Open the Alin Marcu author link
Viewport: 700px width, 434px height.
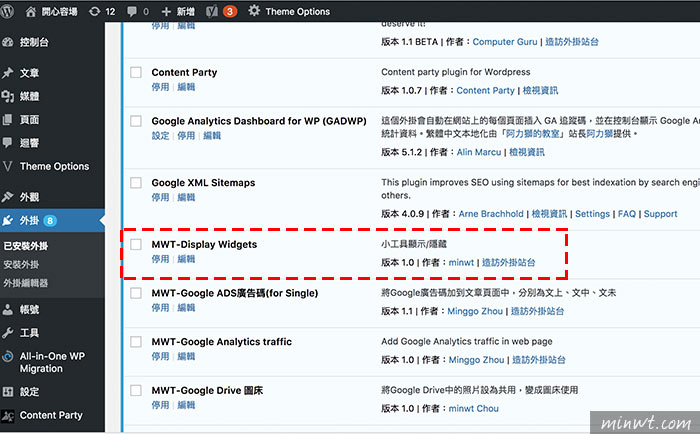click(479, 152)
